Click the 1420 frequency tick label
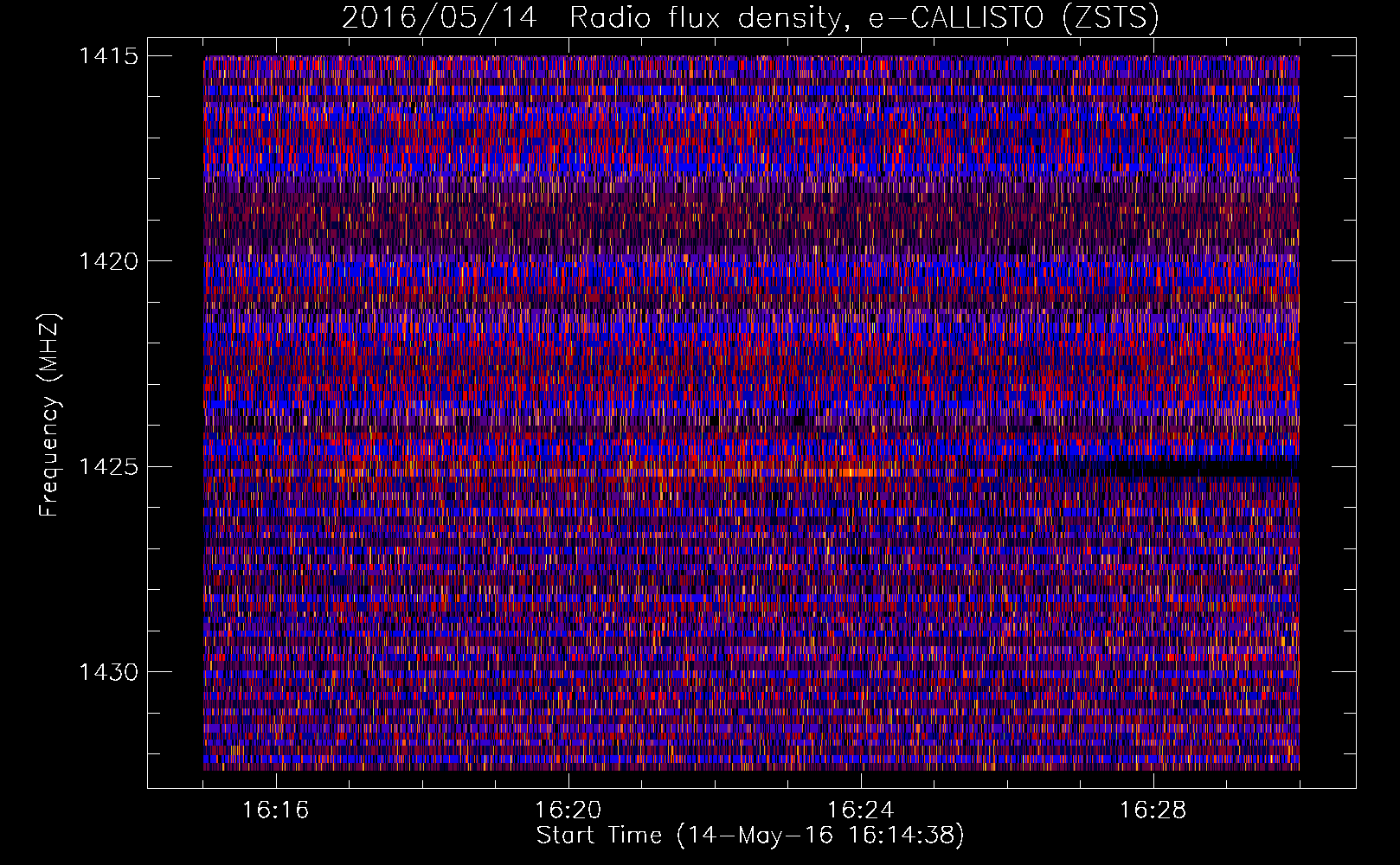 point(108,261)
